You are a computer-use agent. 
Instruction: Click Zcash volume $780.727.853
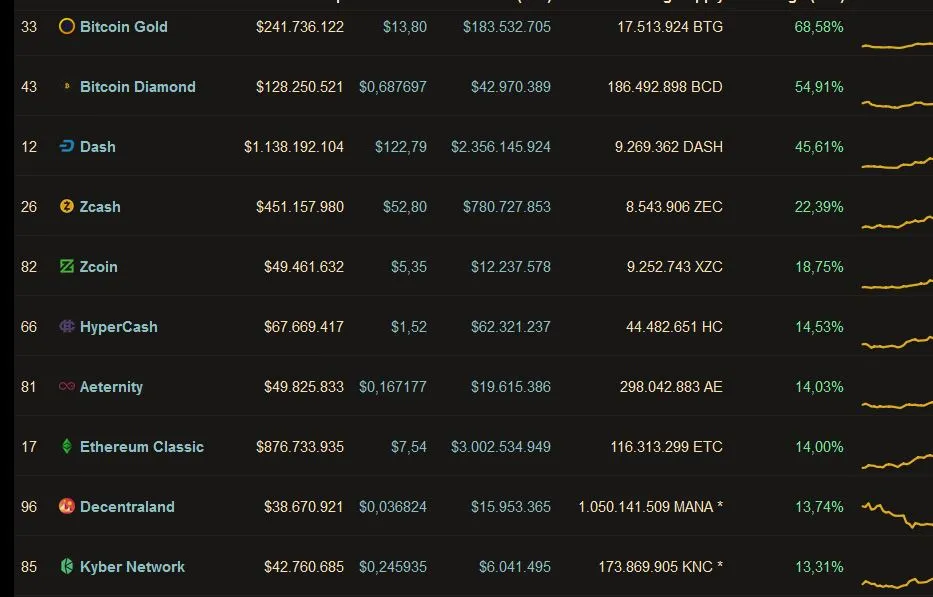click(x=506, y=207)
